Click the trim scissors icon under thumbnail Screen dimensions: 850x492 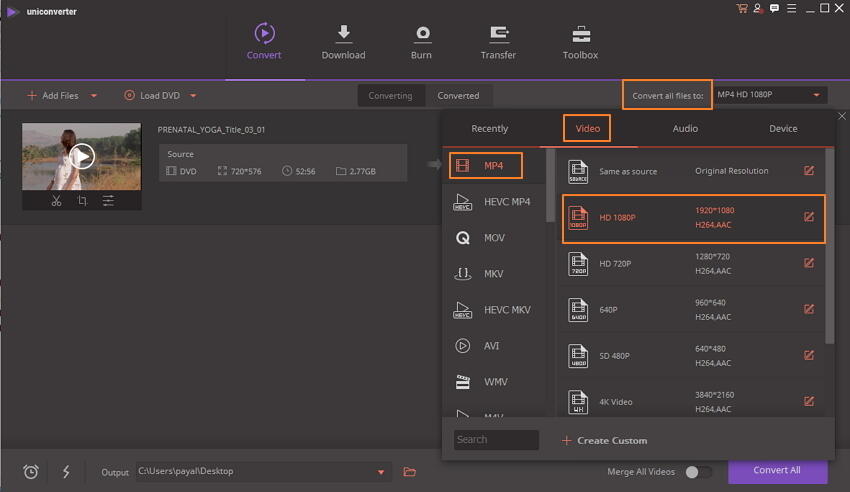[x=56, y=200]
